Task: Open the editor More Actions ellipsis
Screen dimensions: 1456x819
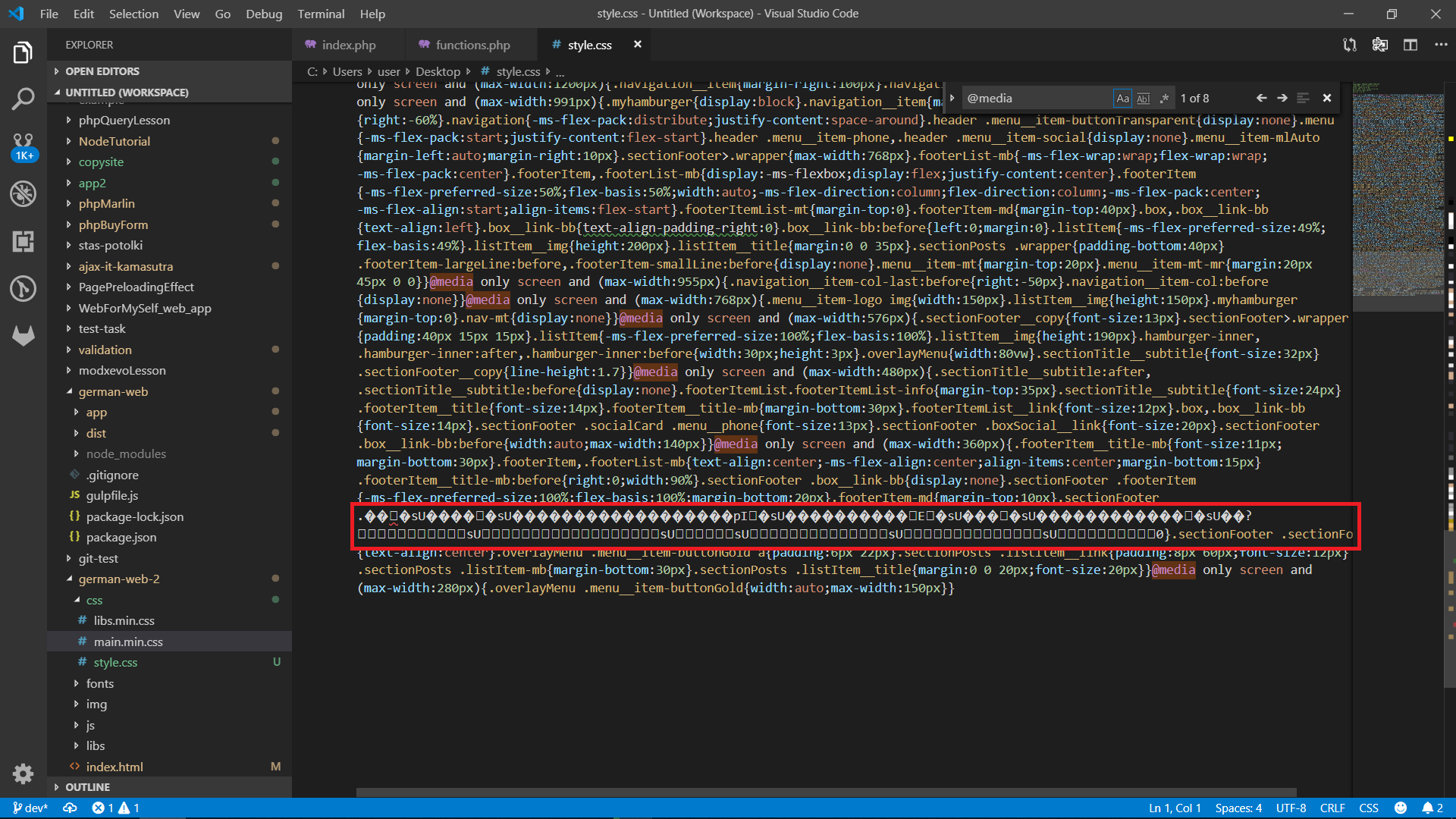Action: click(x=1441, y=45)
